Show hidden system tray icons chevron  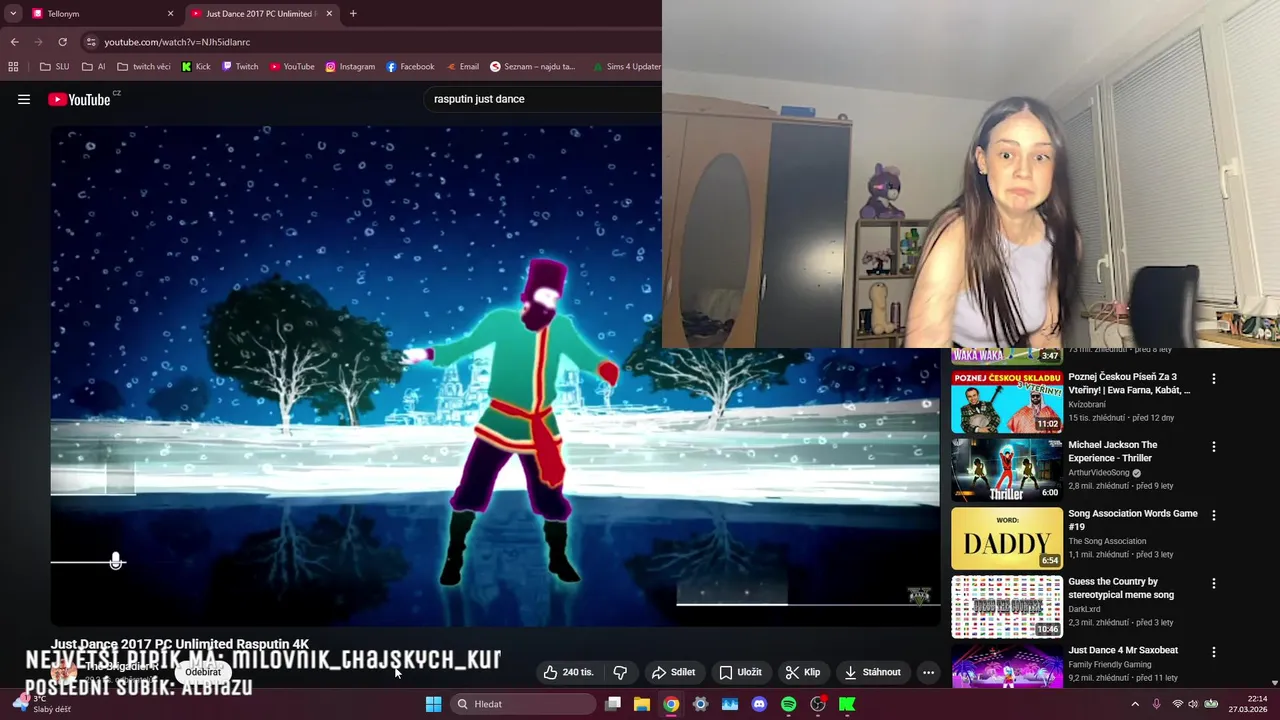tap(1135, 704)
